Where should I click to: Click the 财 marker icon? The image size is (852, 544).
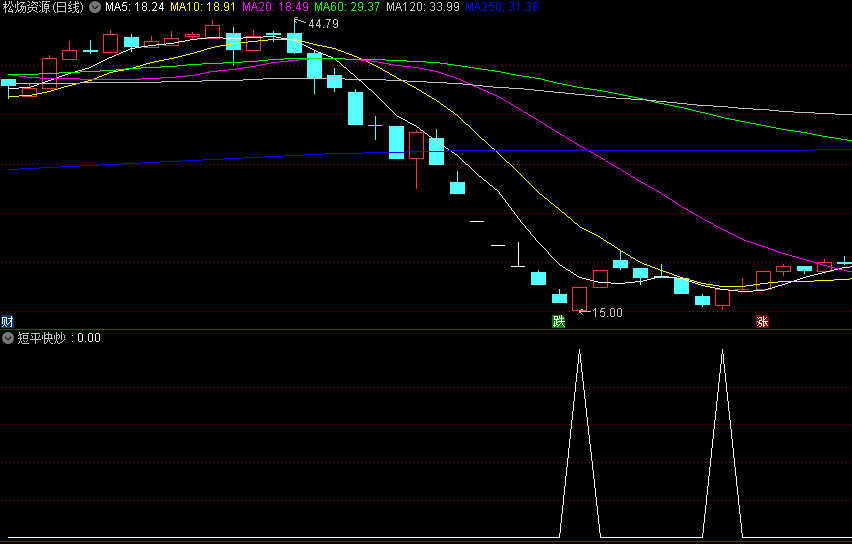(x=7, y=321)
